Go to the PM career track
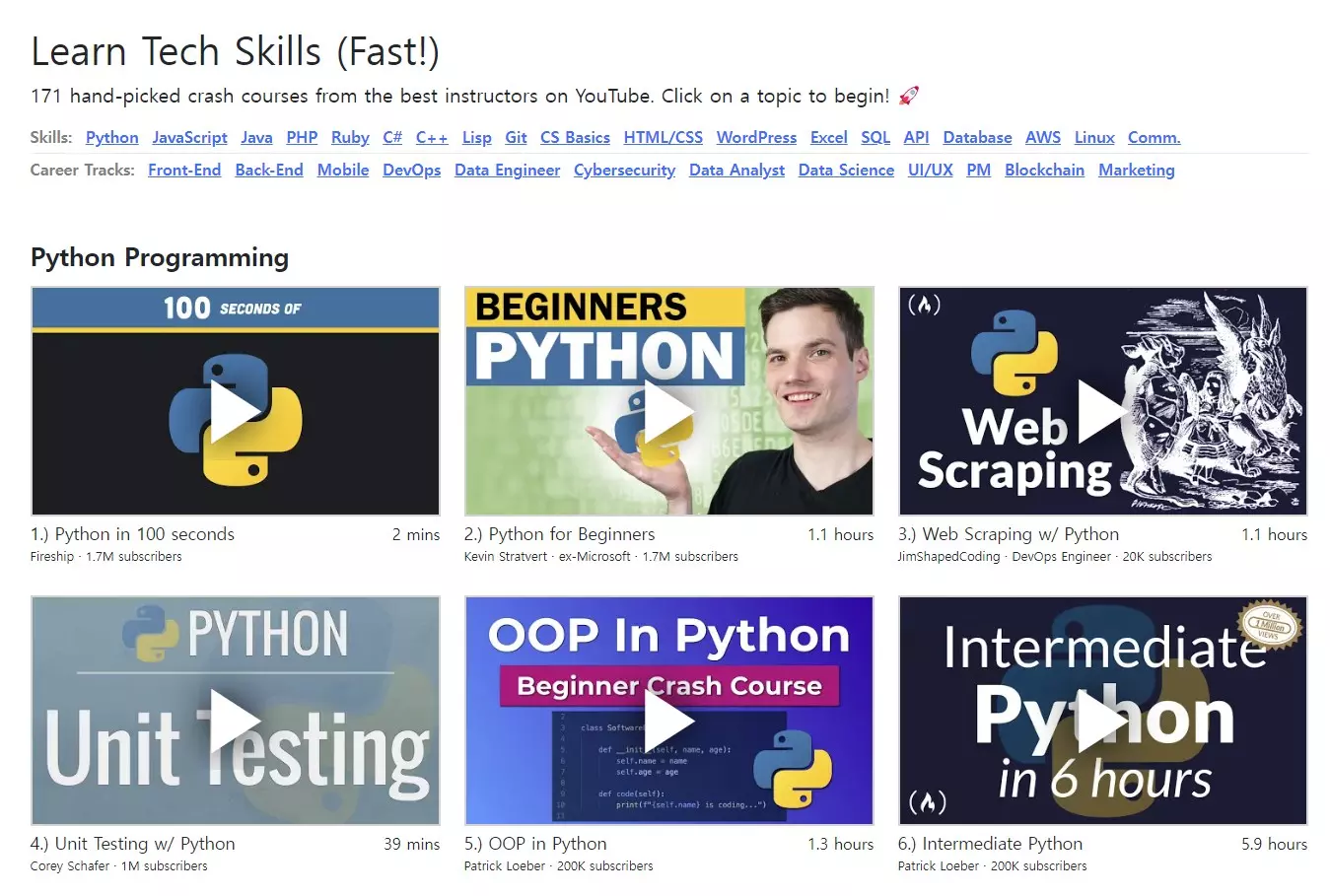The height and width of the screenshot is (896, 1330). tap(978, 170)
